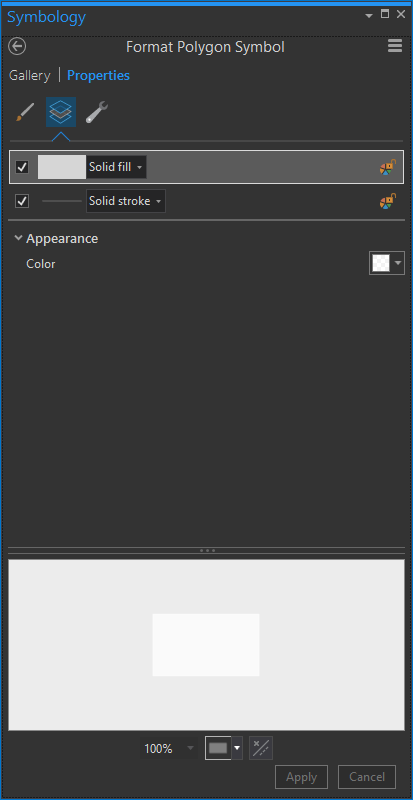This screenshot has height=800, width=413.
Task: Open the Color swatch picker
Action: coord(386,263)
